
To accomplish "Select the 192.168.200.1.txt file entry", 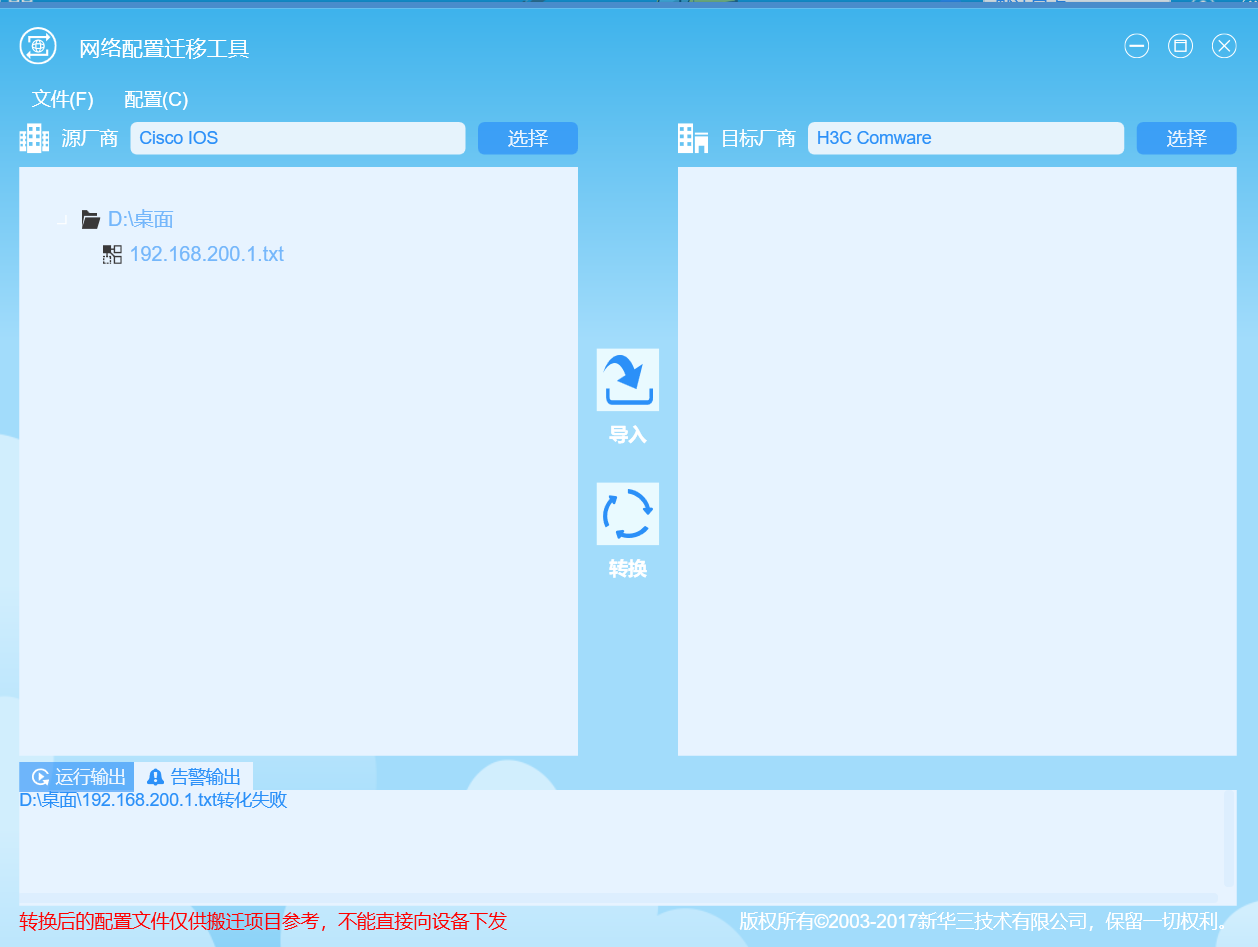I will tap(207, 254).
